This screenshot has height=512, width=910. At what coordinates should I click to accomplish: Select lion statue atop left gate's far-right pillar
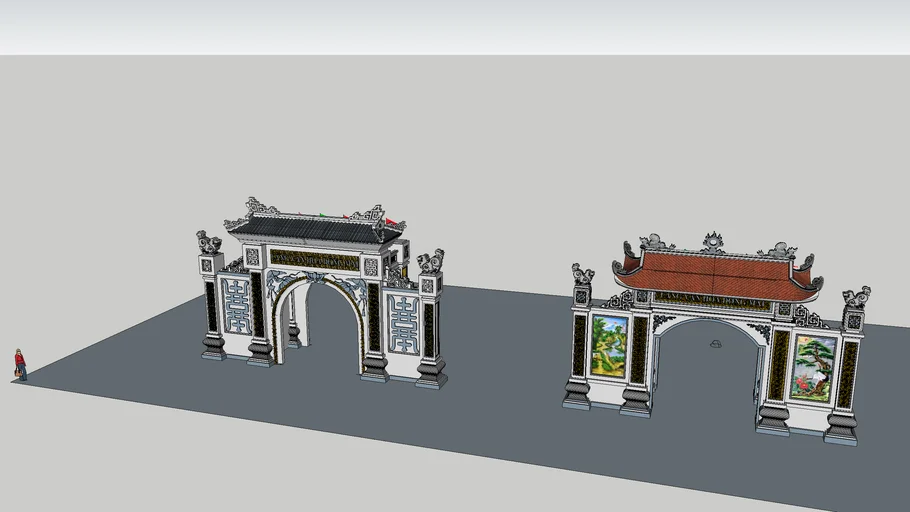(431, 263)
